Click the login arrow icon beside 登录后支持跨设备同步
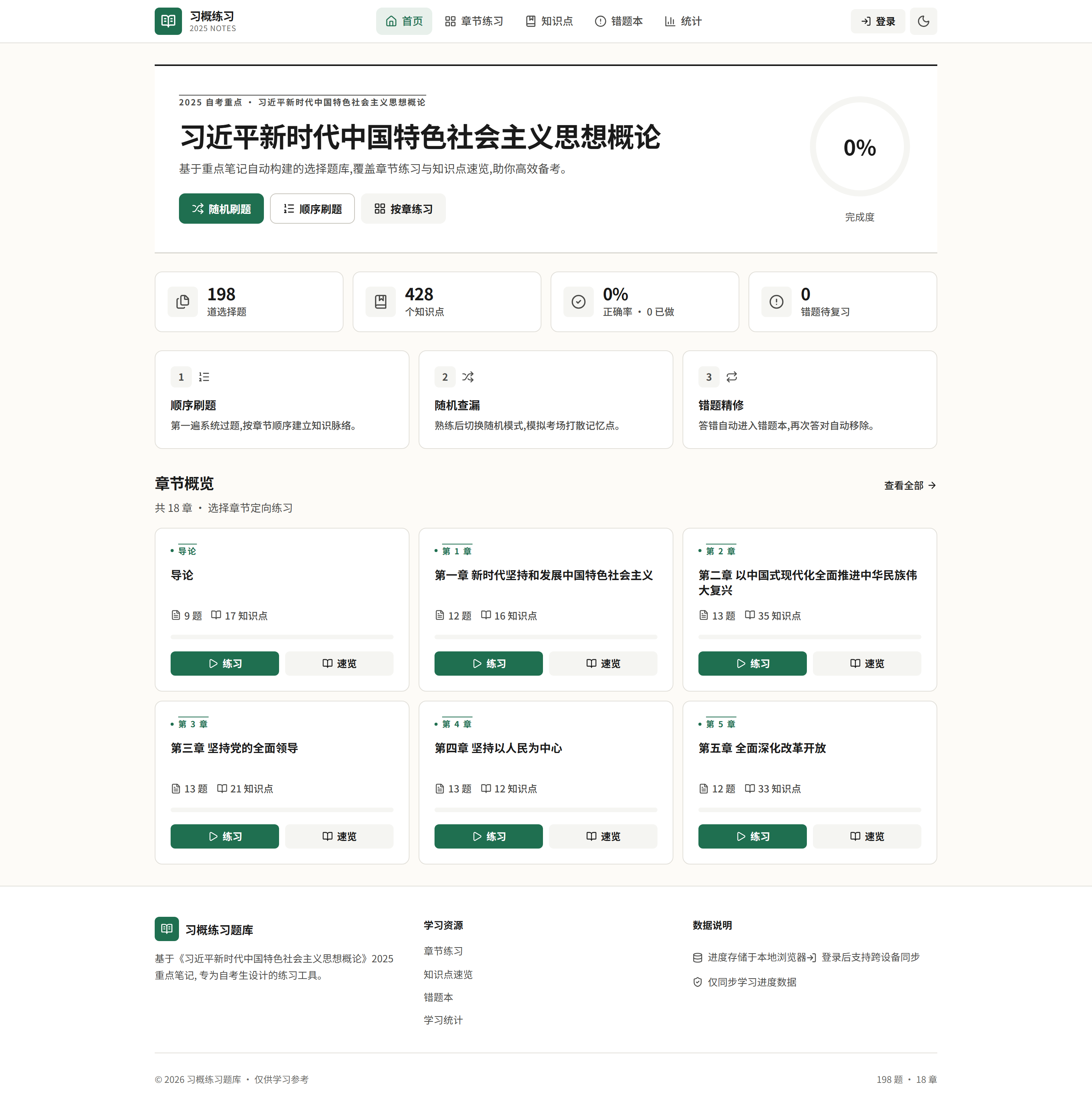This screenshot has width=1092, height=1117. [x=811, y=957]
